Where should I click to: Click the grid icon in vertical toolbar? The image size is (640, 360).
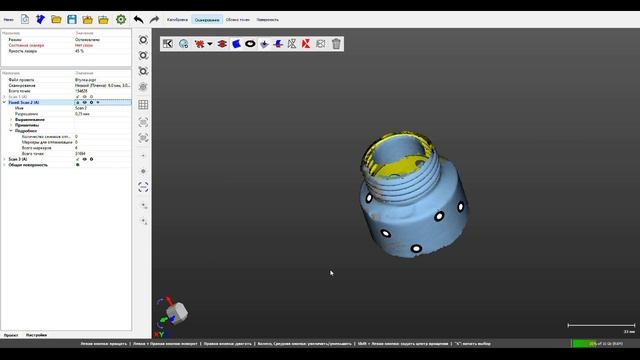143,104
